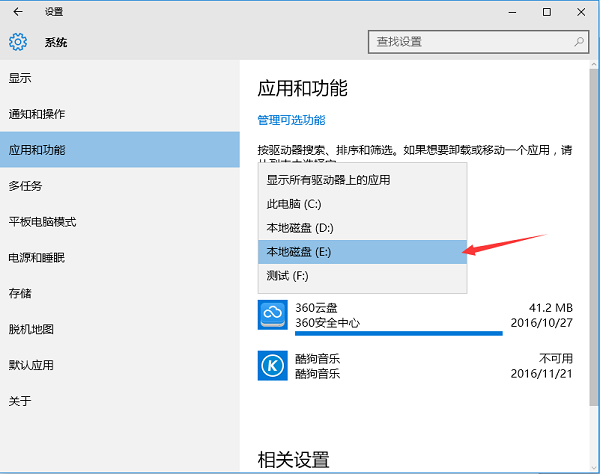Choose 本地磁盘 (D:) drive option
Viewport: 600px width, 474px height.
point(300,228)
